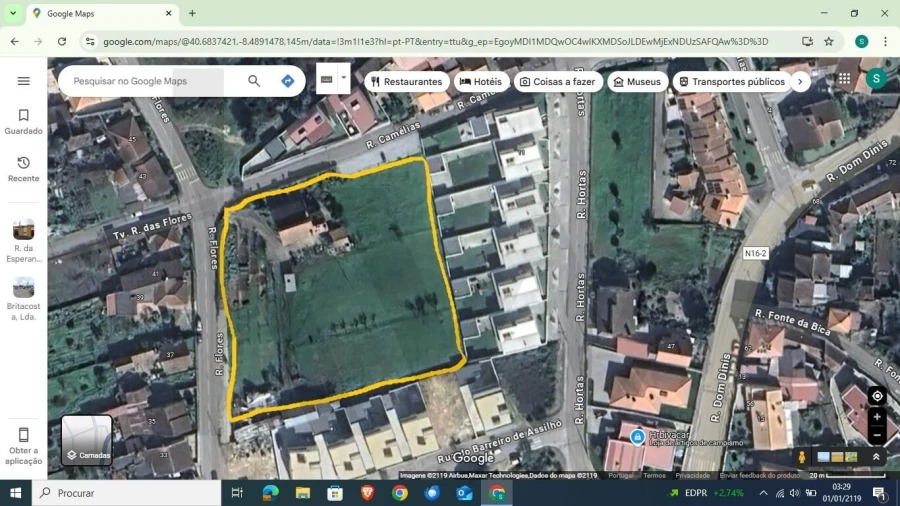The height and width of the screenshot is (506, 900).
Task: Click the Procurar taskbar search box
Action: [x=126, y=493]
